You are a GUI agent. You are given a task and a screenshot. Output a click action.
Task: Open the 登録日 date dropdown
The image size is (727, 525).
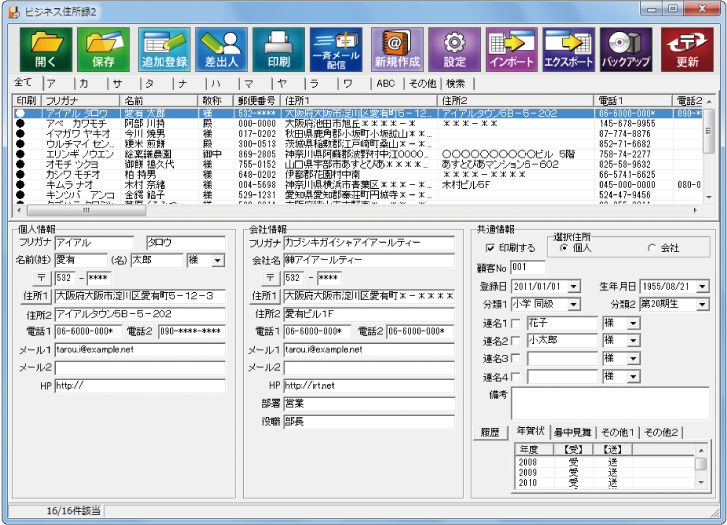[x=574, y=286]
